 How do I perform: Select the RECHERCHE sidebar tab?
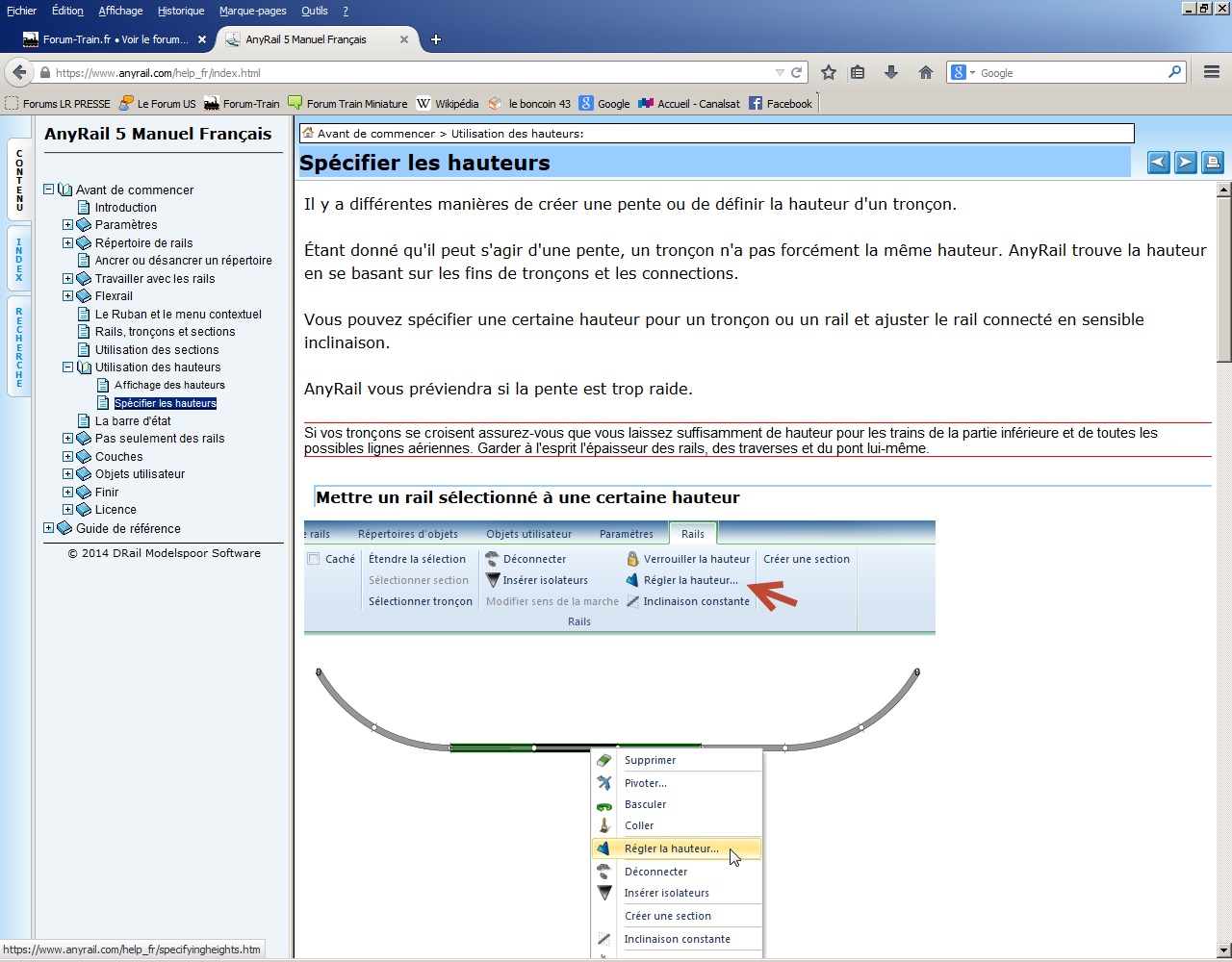coord(19,346)
